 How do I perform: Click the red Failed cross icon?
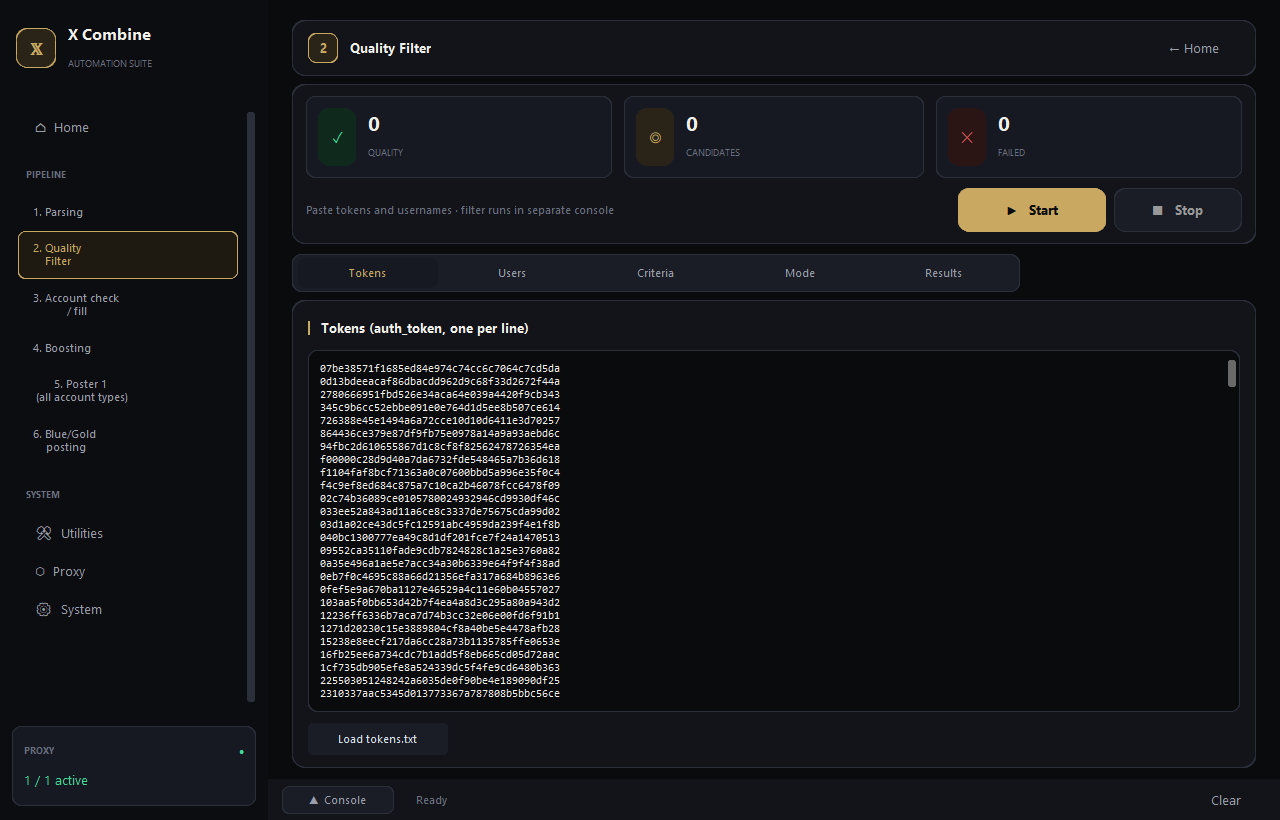[x=967, y=137]
